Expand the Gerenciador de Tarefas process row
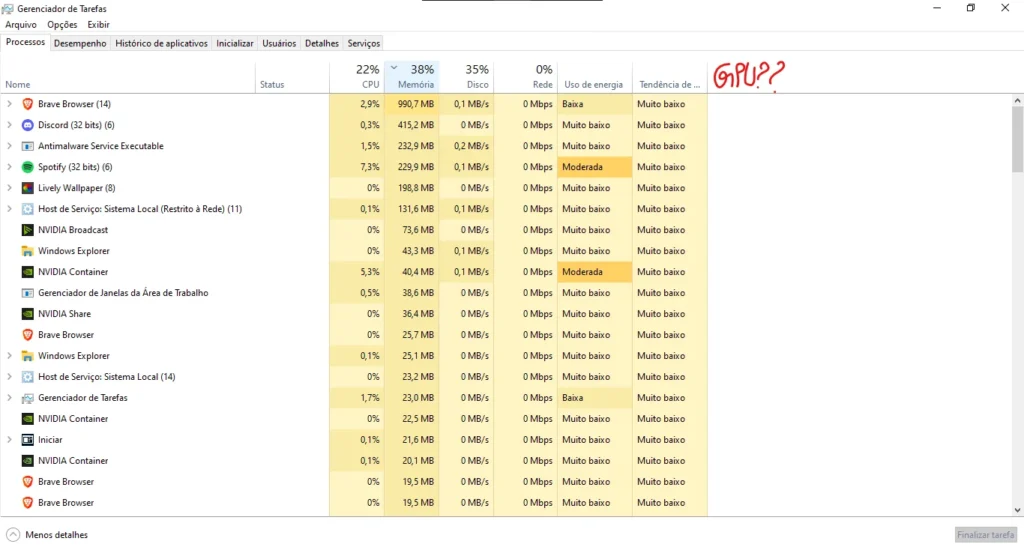Image resolution: width=1024 pixels, height=553 pixels. coord(9,398)
